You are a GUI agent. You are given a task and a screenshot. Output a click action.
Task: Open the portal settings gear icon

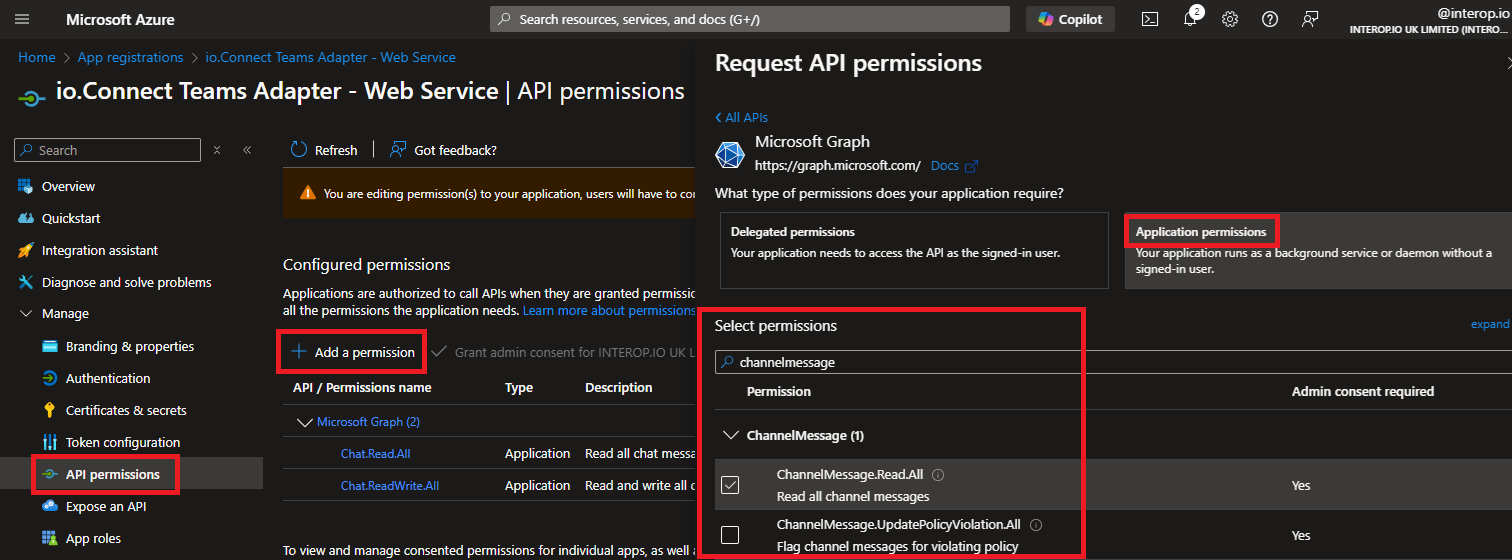1230,19
